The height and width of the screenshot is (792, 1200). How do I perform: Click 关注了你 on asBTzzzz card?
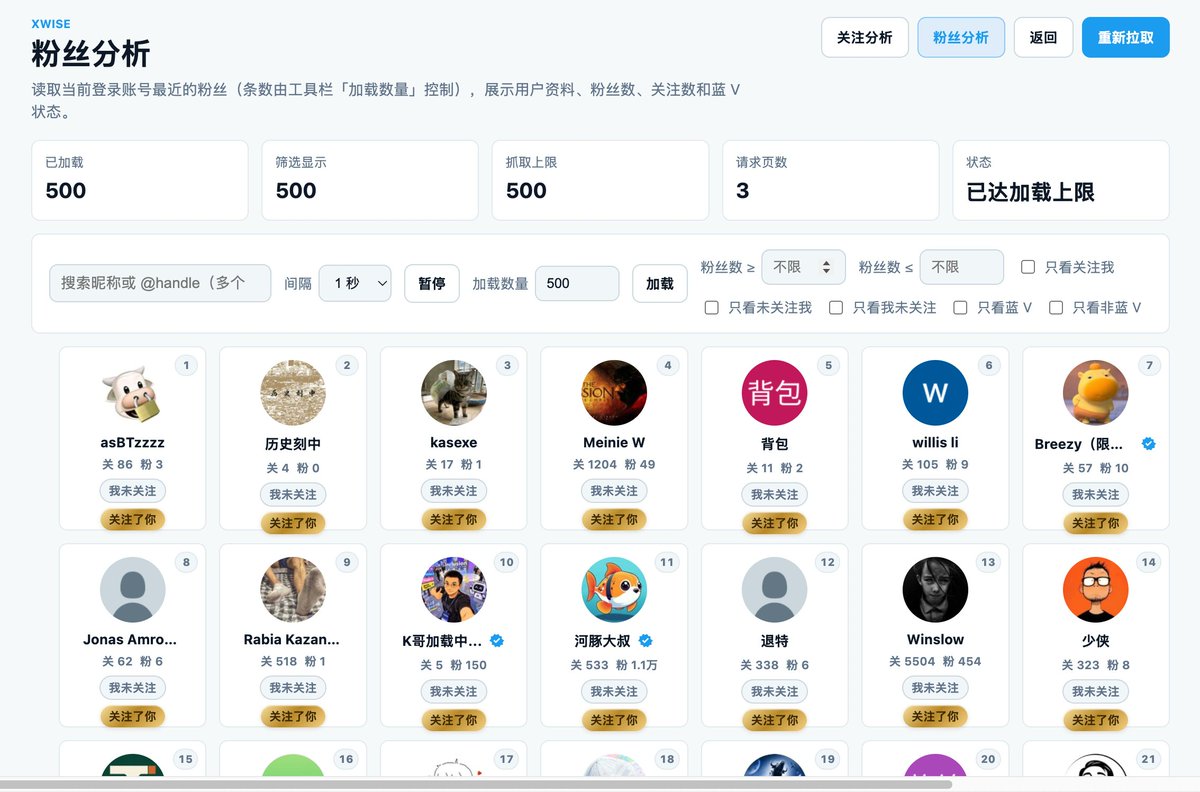point(132,519)
